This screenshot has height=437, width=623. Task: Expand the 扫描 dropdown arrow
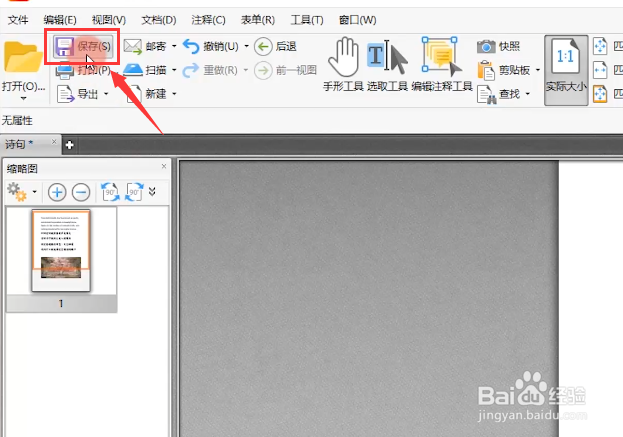[174, 70]
